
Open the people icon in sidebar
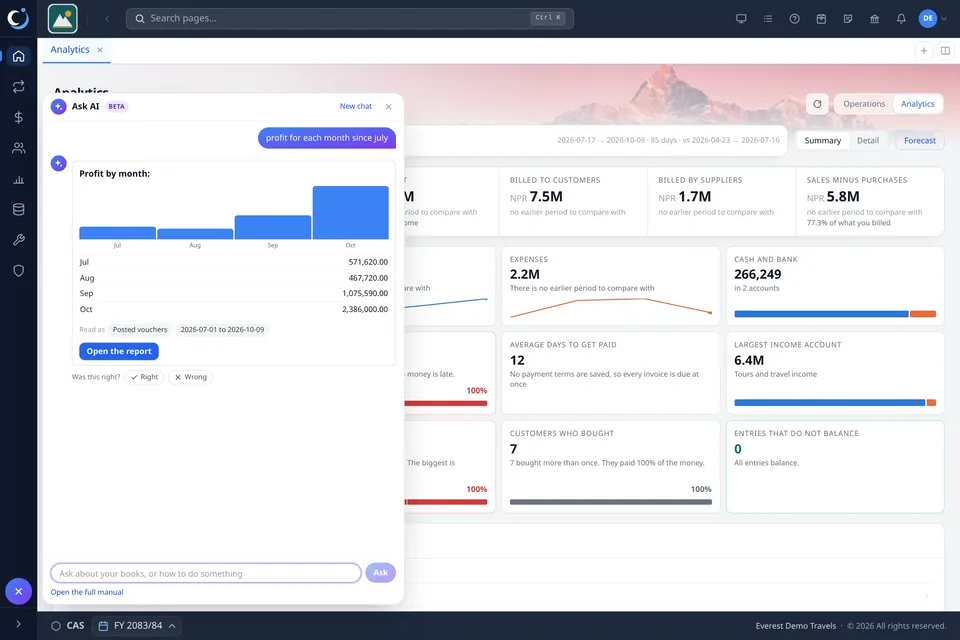pos(18,148)
